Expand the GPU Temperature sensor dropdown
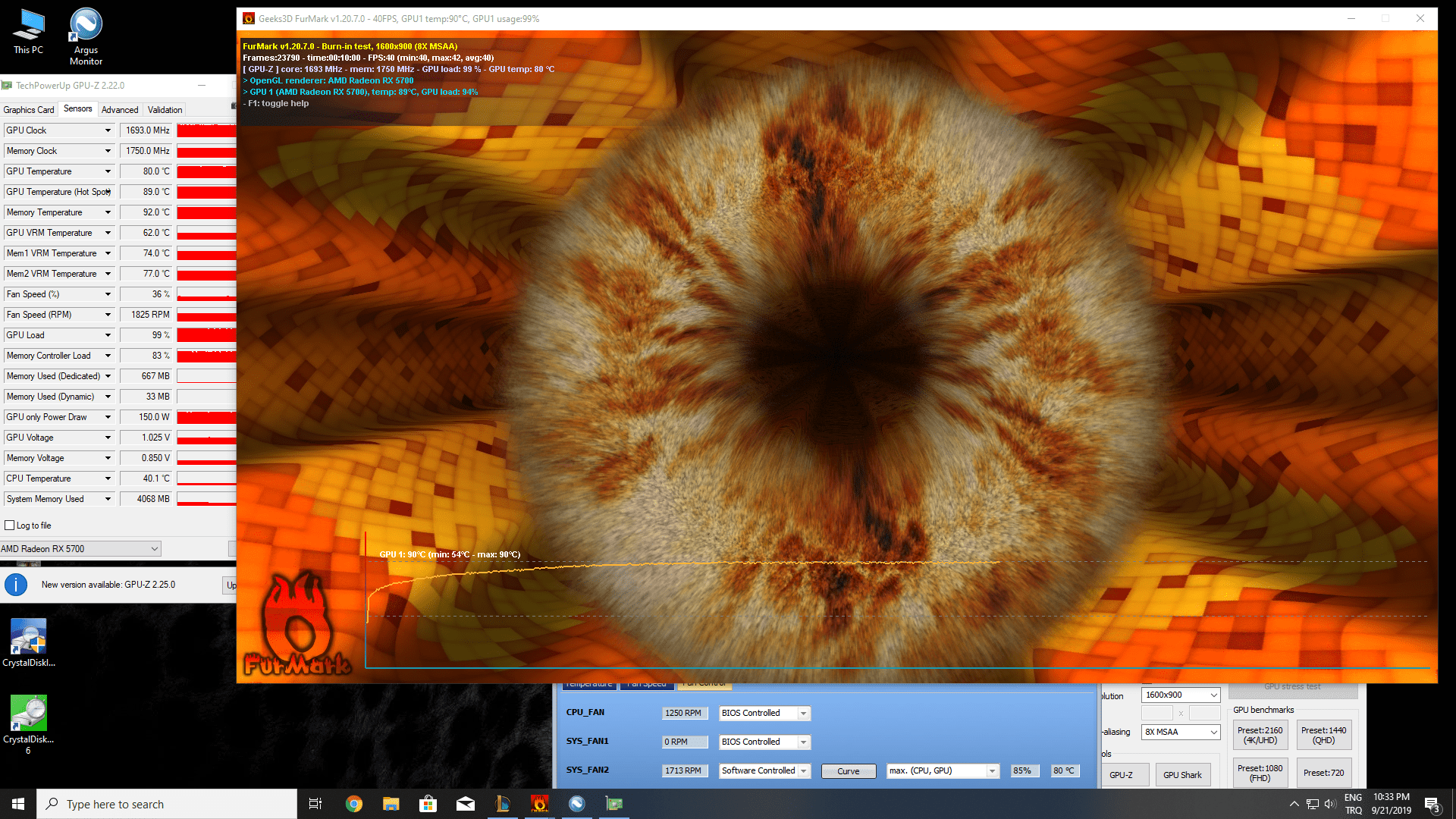The width and height of the screenshot is (1456, 819). coord(108,171)
